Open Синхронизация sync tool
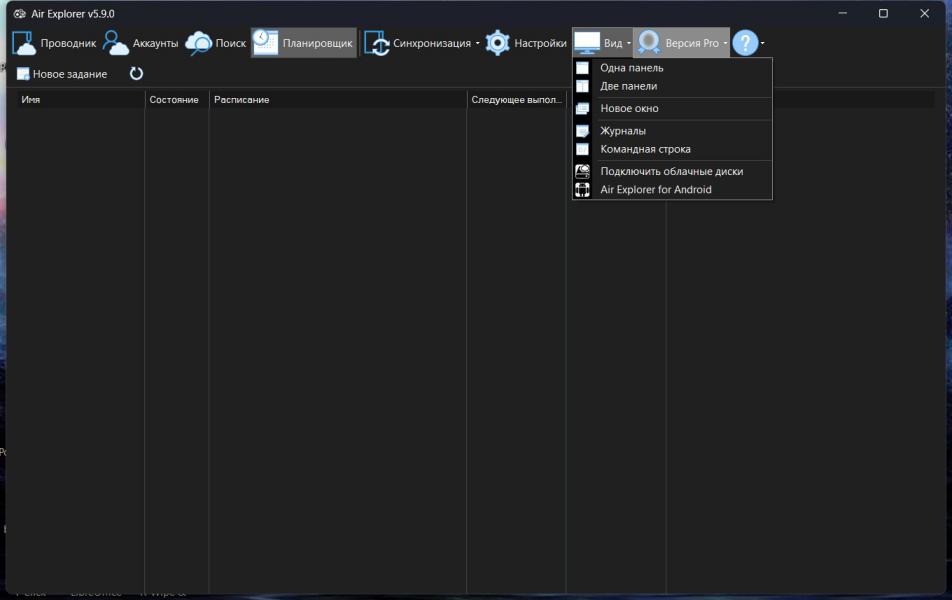 (x=418, y=43)
